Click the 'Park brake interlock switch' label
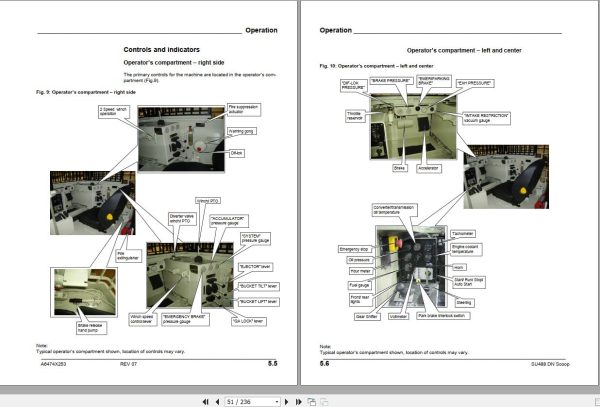This screenshot has height=407, width=600. [x=443, y=316]
